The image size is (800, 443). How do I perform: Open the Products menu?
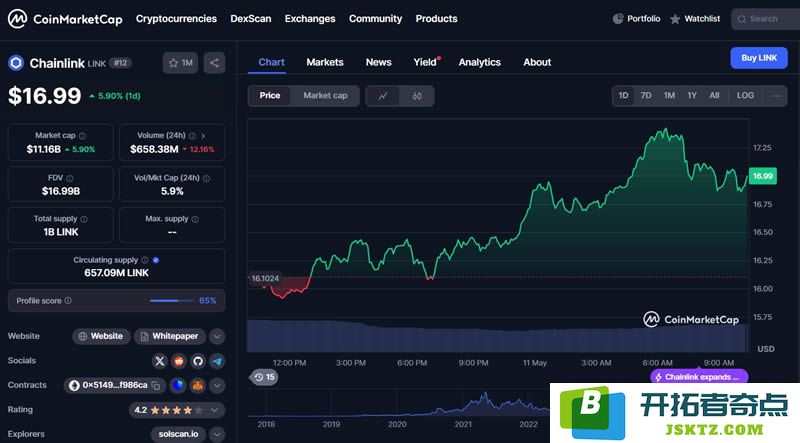tap(436, 19)
